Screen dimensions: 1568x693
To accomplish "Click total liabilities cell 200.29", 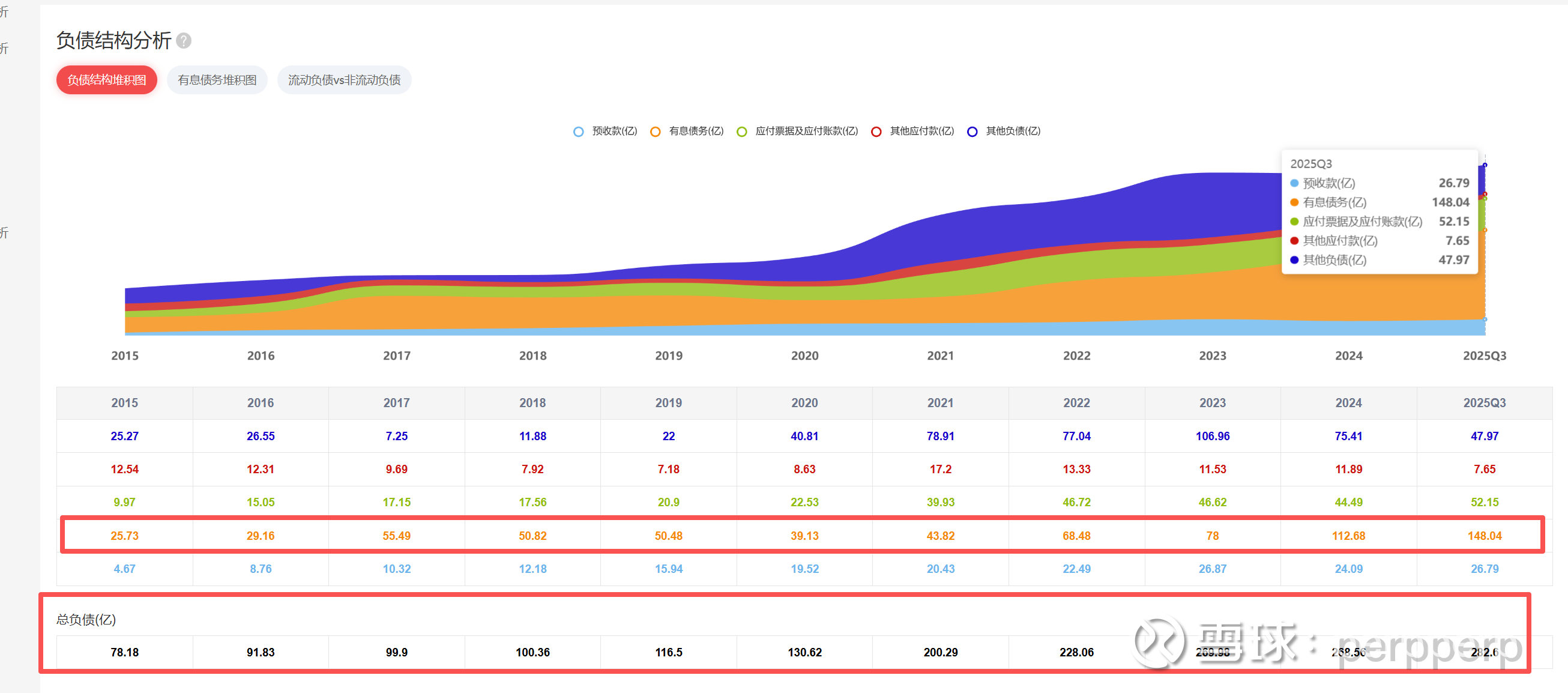I will click(941, 652).
